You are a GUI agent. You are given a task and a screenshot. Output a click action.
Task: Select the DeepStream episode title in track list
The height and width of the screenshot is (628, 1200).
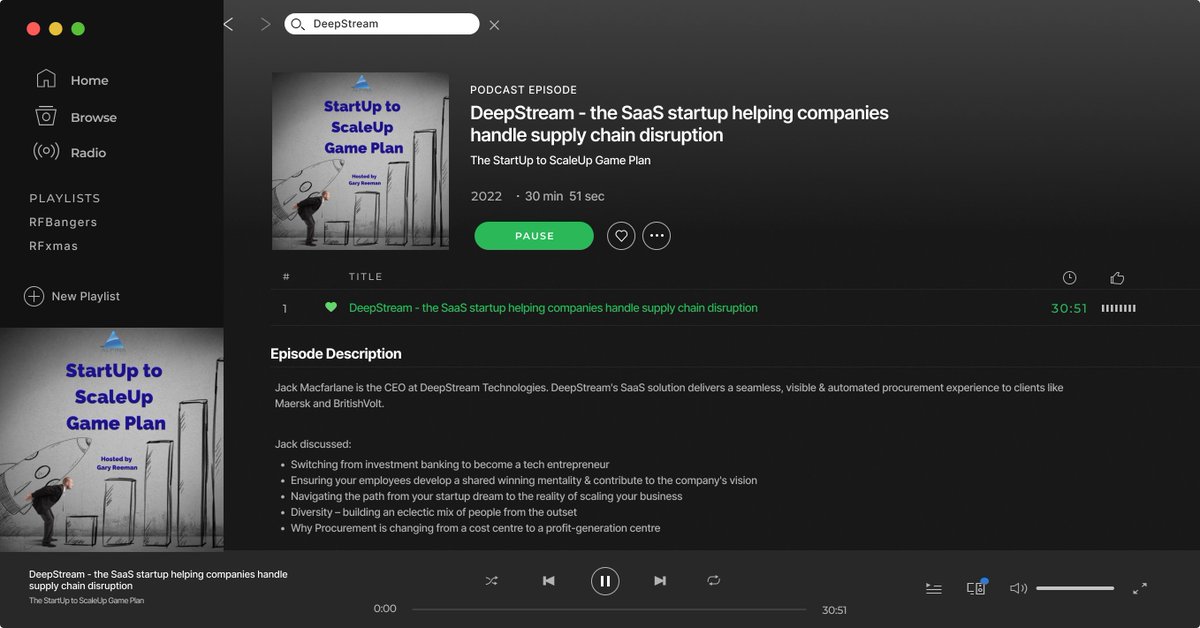point(553,308)
